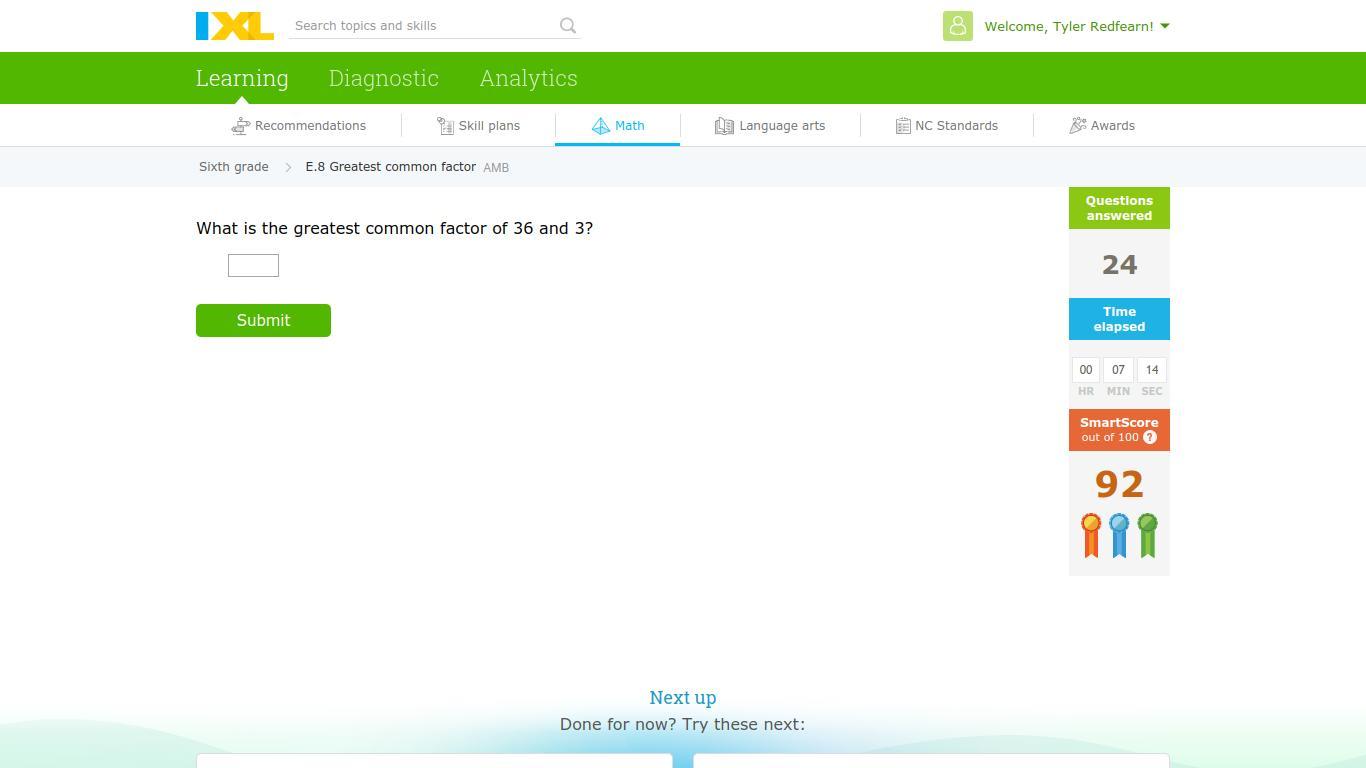Click the Awards icon
This screenshot has height=768, width=1366.
(1078, 126)
